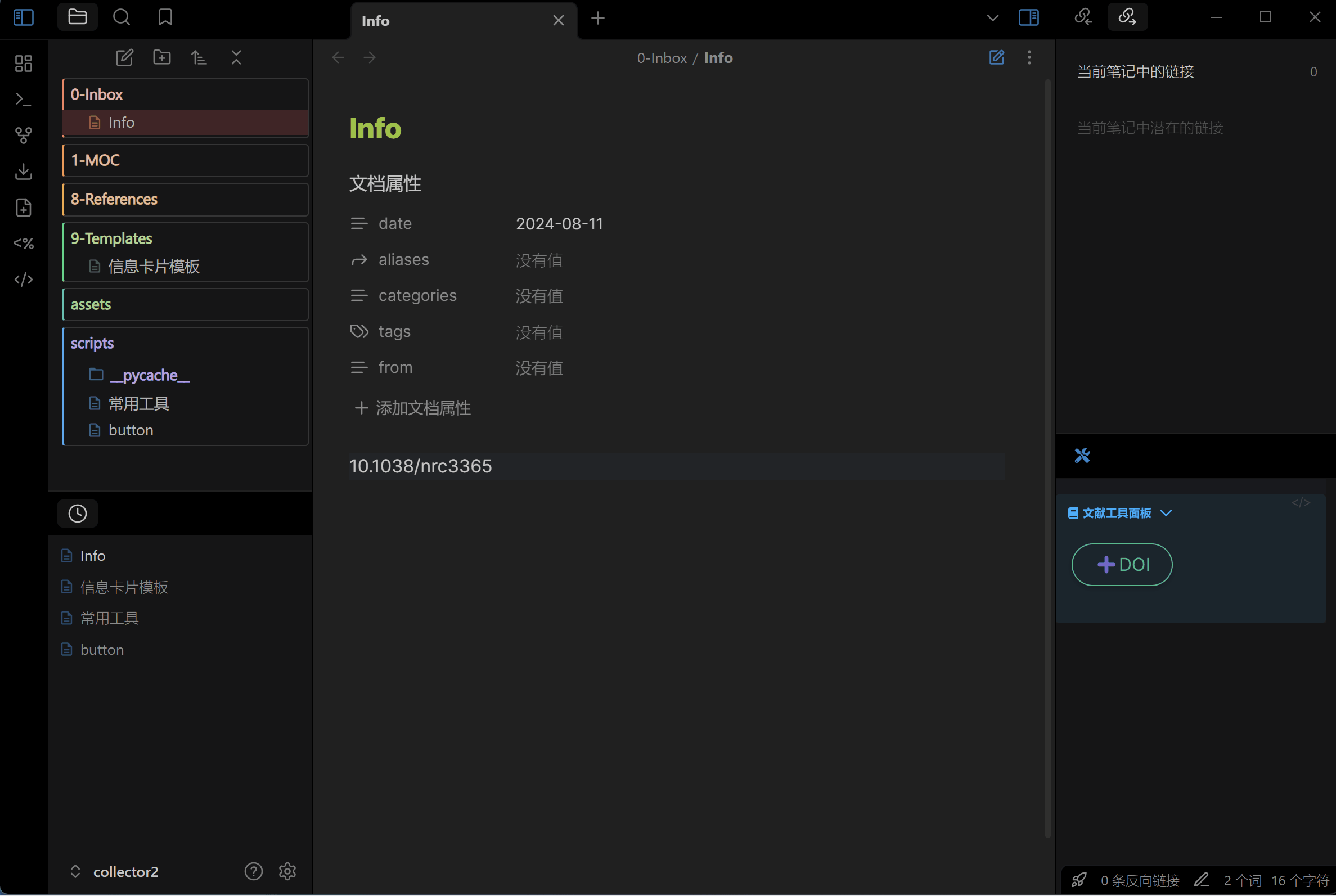The image size is (1336, 896).
Task: Open vault settings gear
Action: 287,871
